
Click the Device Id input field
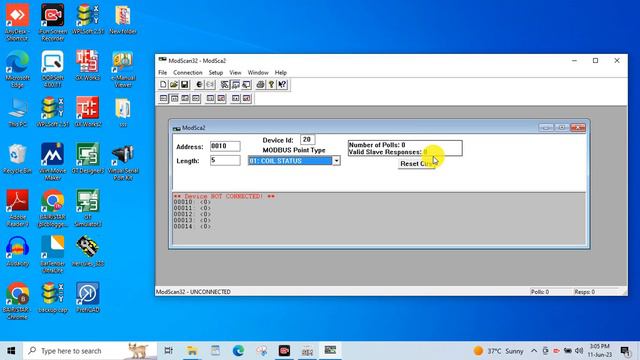coord(307,140)
